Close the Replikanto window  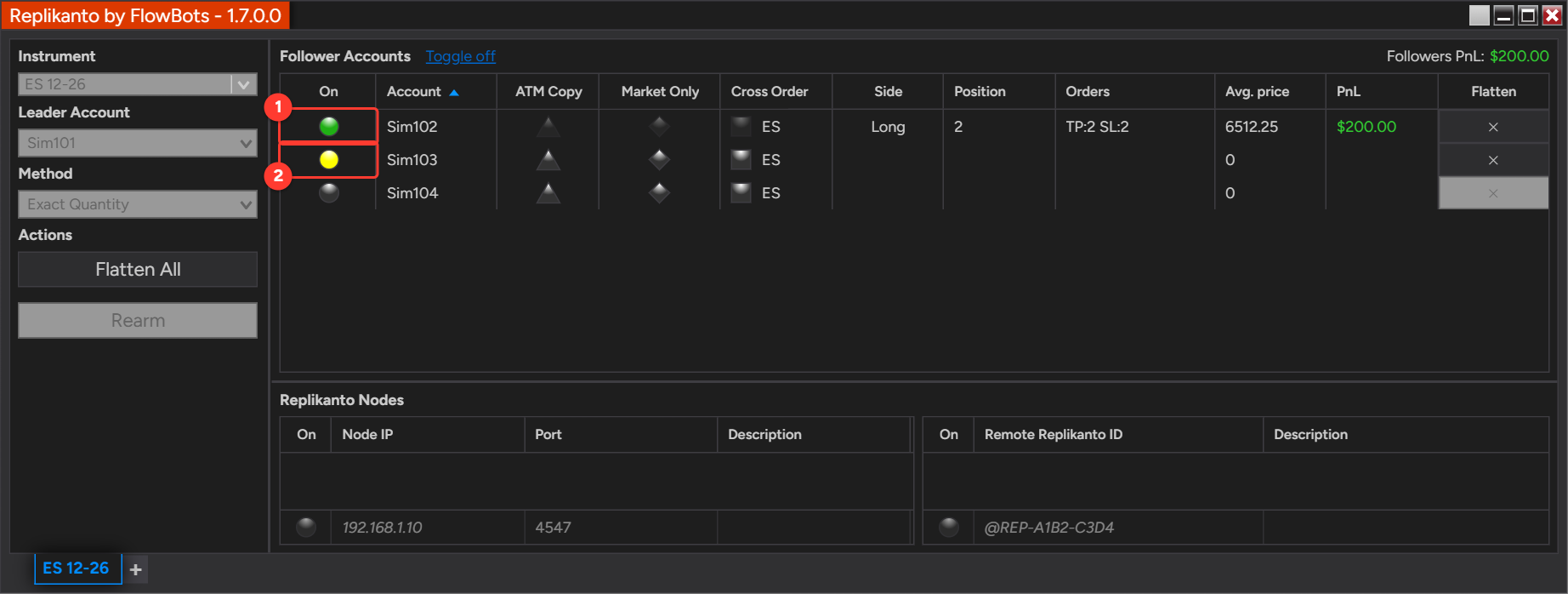[1552, 15]
